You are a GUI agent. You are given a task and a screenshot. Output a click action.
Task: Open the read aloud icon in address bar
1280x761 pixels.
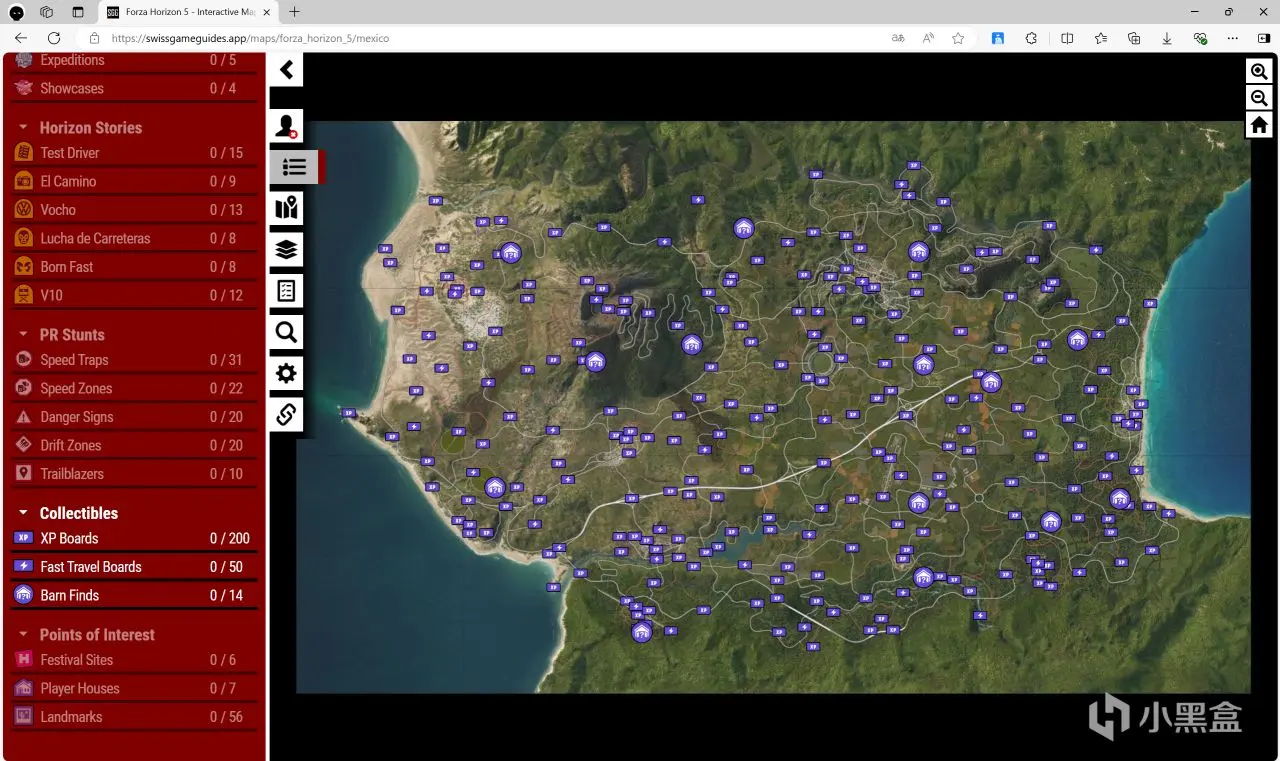928,38
